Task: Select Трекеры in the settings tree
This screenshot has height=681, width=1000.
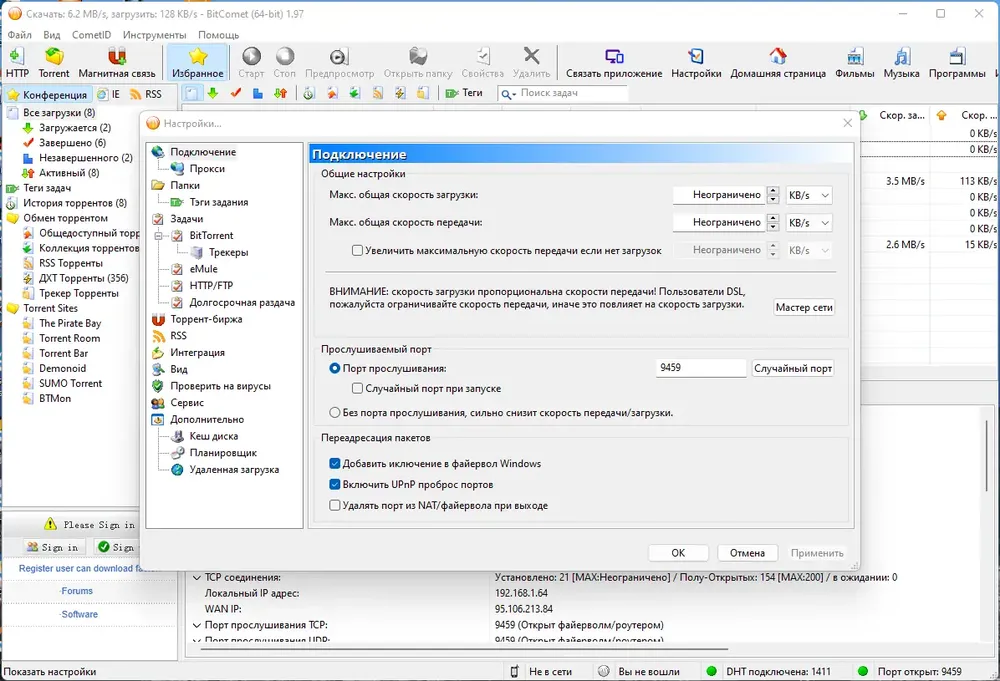Action: click(x=228, y=252)
